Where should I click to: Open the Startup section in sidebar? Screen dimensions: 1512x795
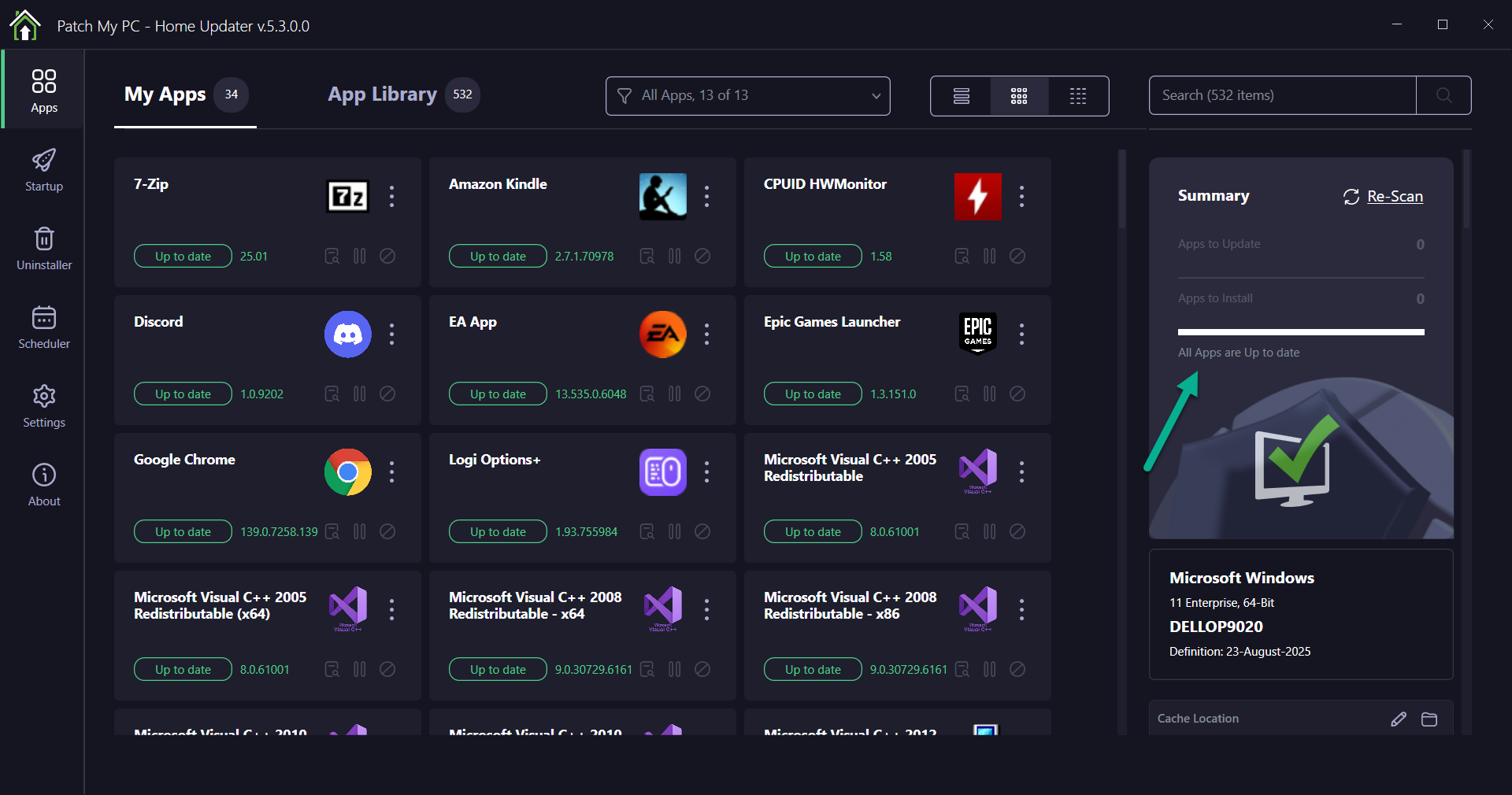[x=43, y=169]
